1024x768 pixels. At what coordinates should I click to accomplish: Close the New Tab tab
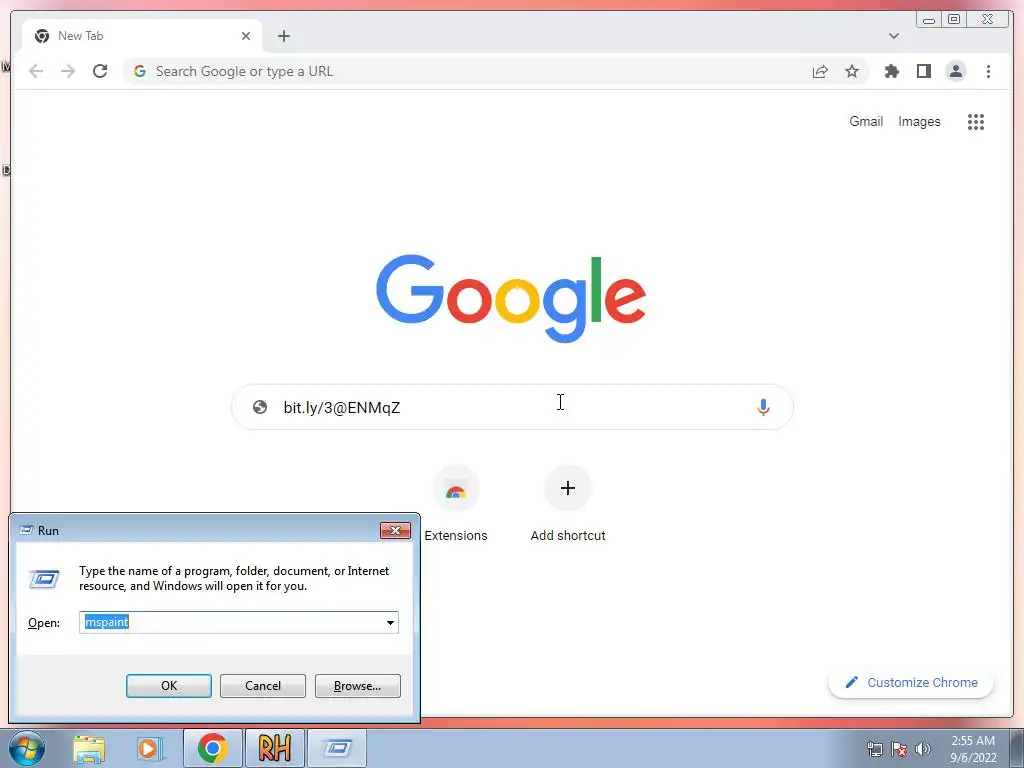[246, 36]
